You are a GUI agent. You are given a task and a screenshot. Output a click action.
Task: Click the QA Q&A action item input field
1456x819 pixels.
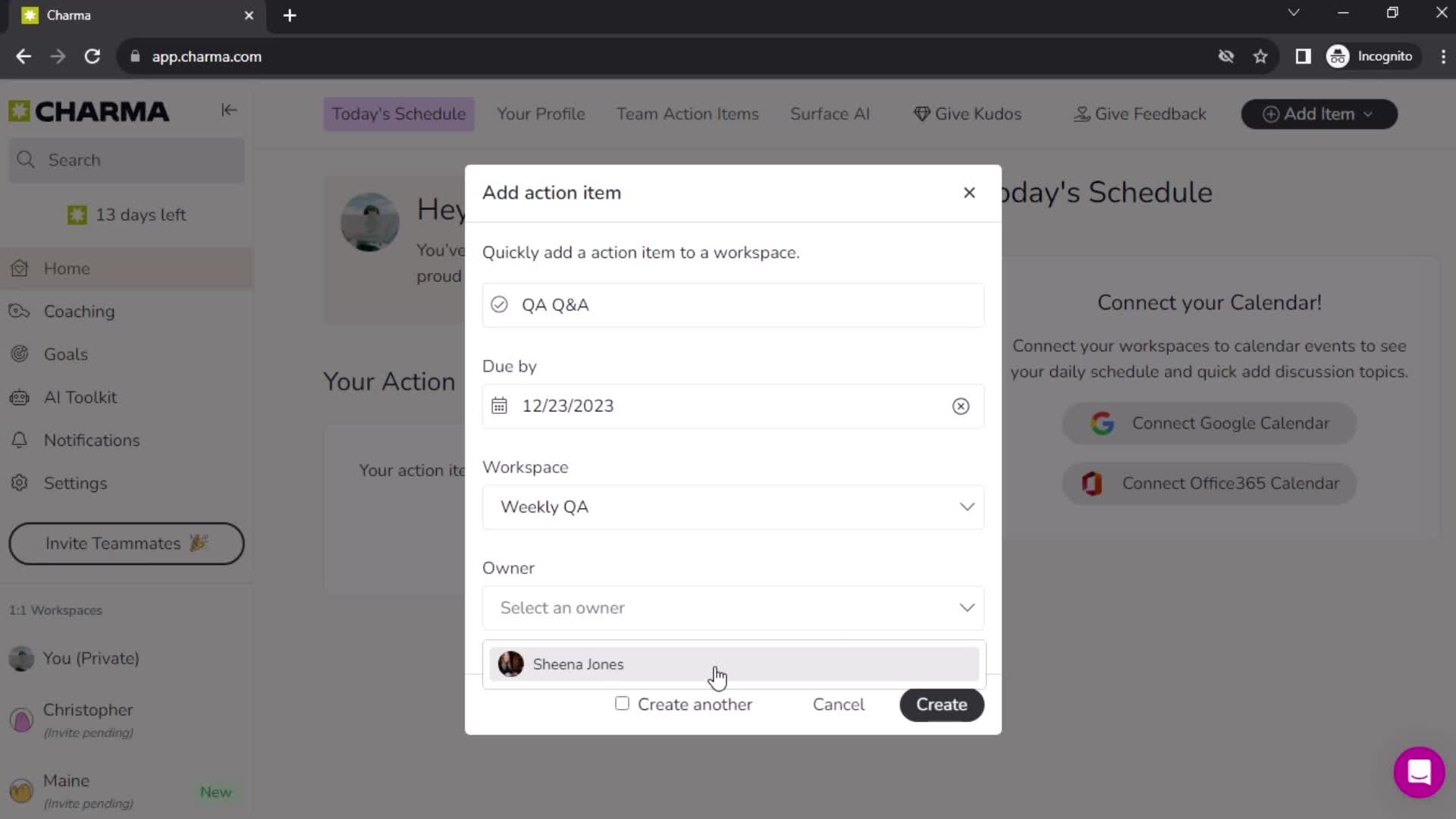(x=733, y=305)
